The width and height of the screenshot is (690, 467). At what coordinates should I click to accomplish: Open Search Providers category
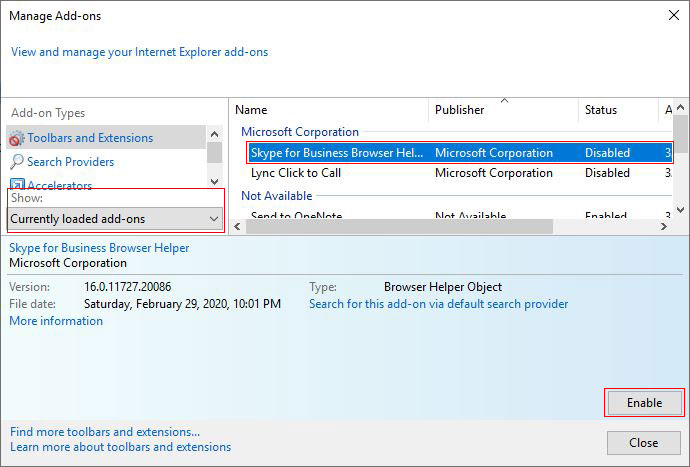(70, 162)
